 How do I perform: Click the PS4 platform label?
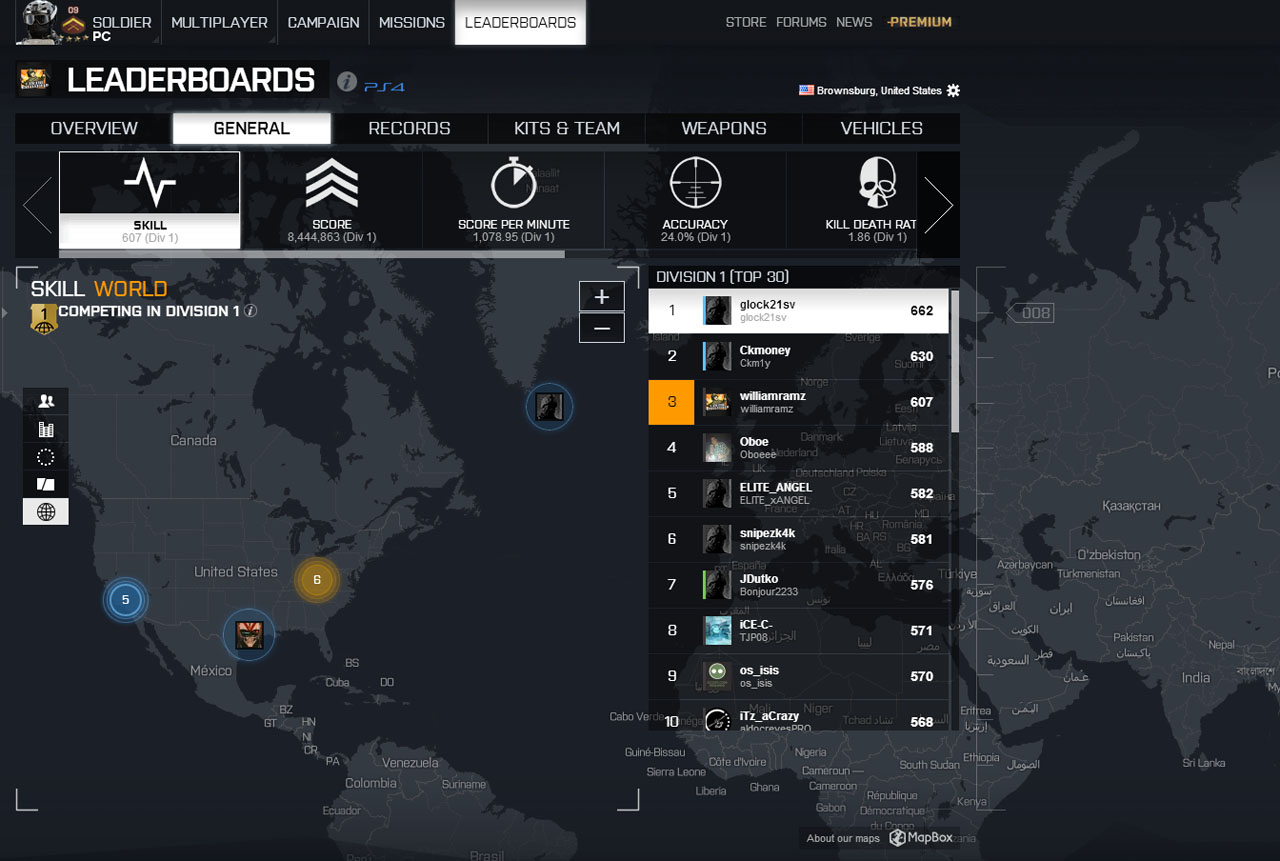[384, 87]
